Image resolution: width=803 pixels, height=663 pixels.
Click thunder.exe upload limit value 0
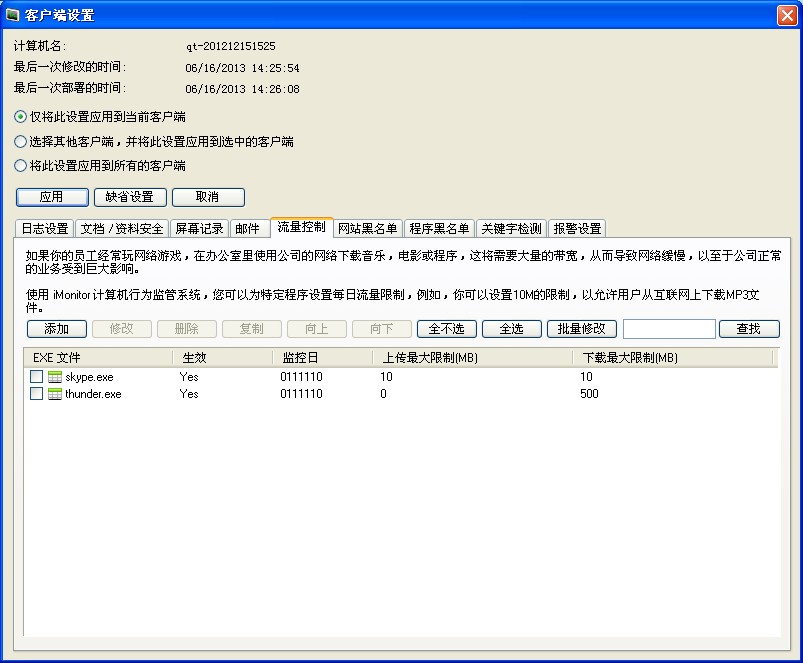click(383, 394)
